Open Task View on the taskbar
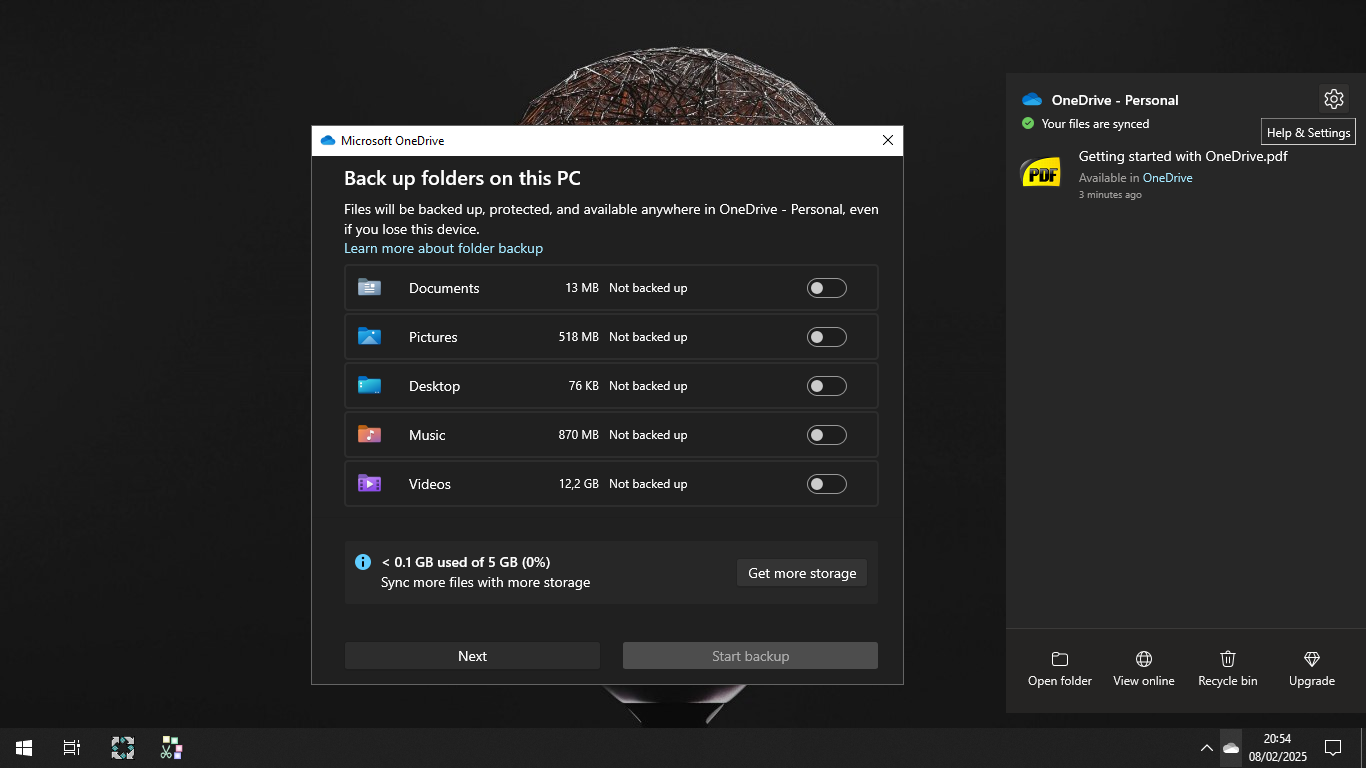The height and width of the screenshot is (768, 1366). (x=72, y=748)
